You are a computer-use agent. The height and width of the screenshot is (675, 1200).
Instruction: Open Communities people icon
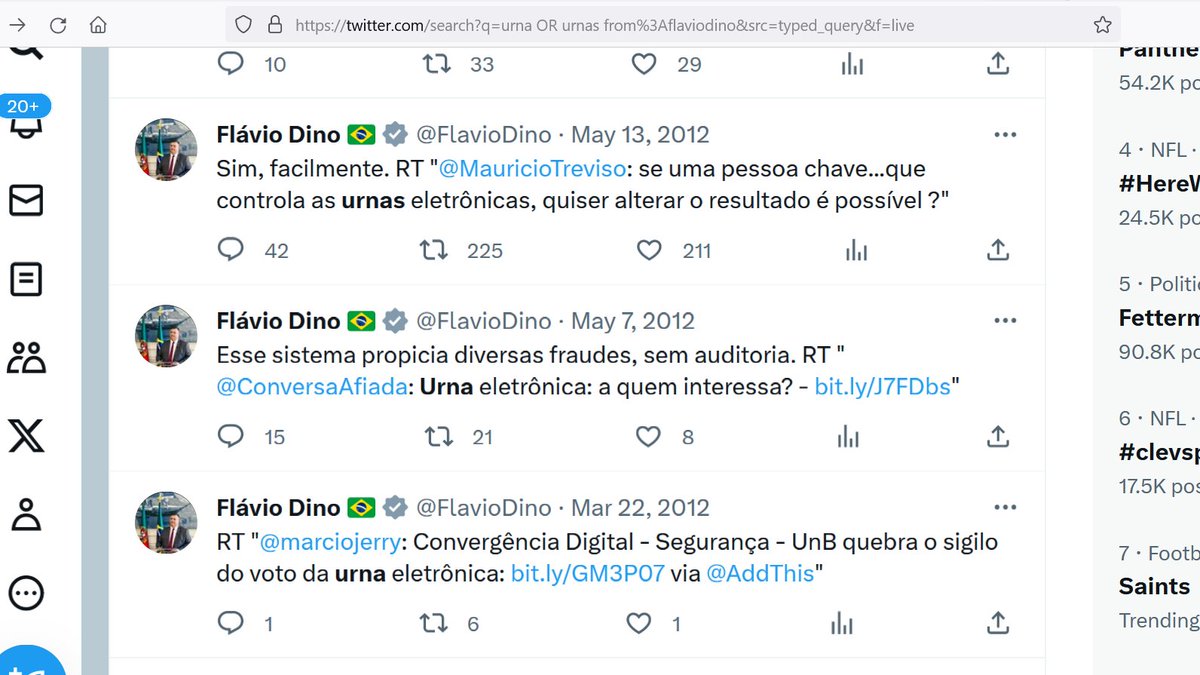26,357
